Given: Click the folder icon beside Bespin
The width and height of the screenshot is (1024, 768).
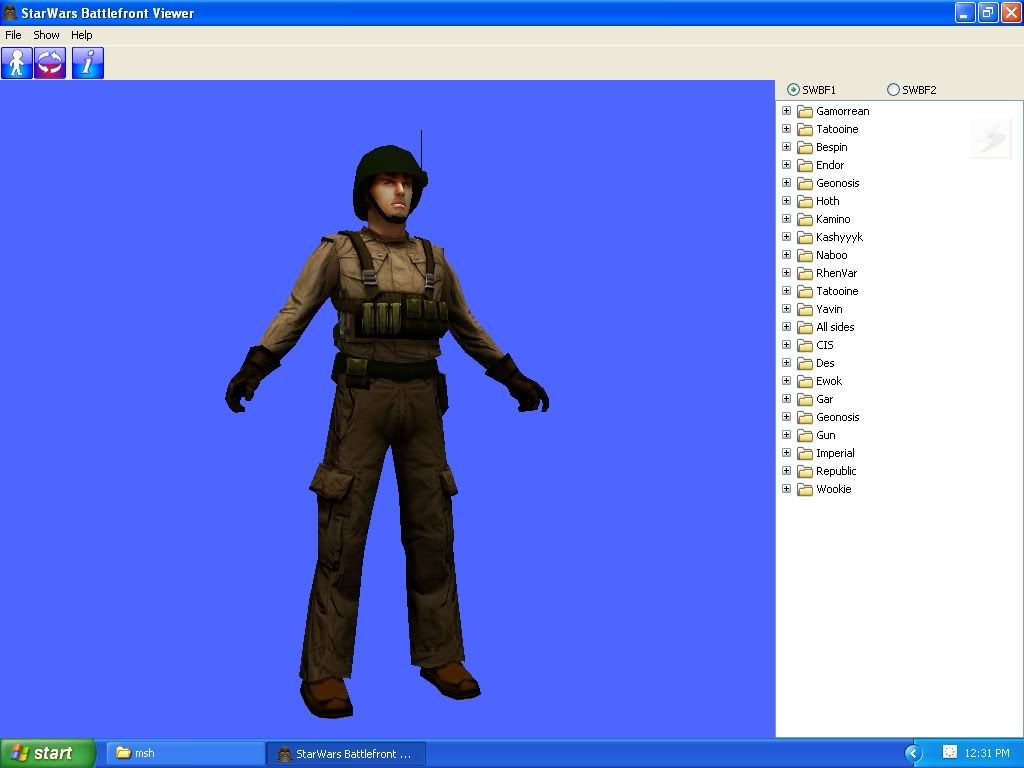Looking at the screenshot, I should click(805, 147).
